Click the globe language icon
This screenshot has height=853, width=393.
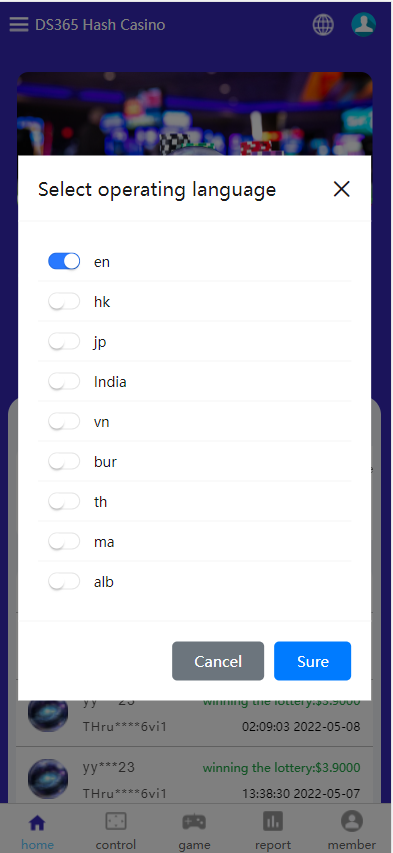(x=323, y=24)
